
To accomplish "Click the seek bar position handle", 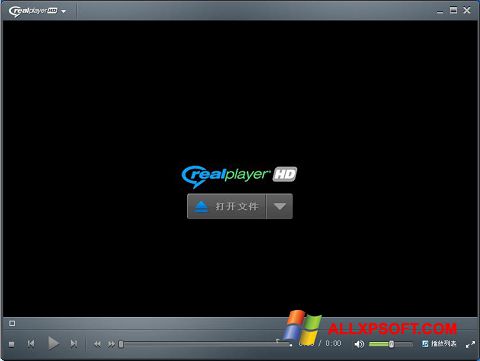I will (121, 344).
